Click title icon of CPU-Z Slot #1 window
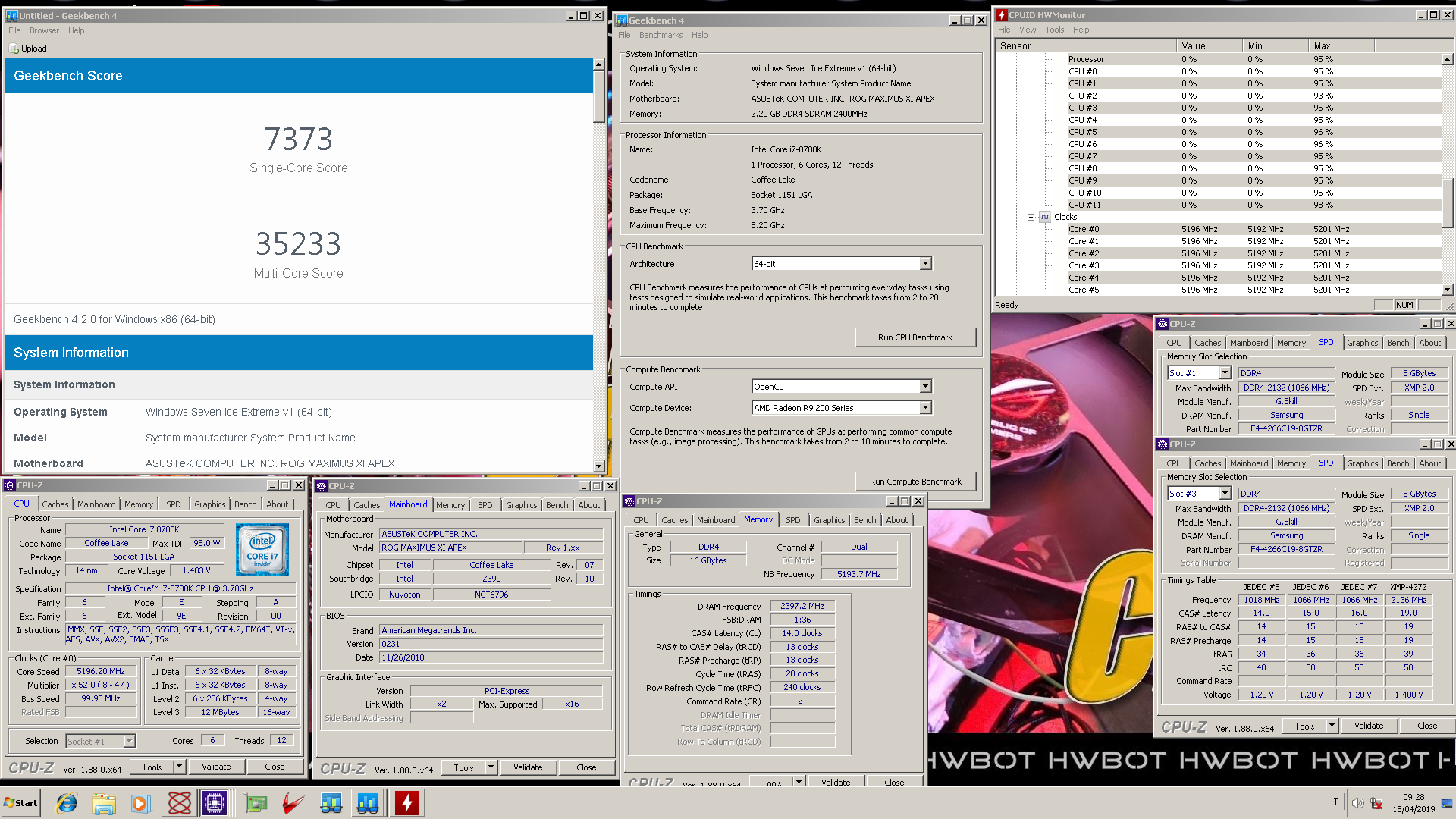 (1163, 324)
